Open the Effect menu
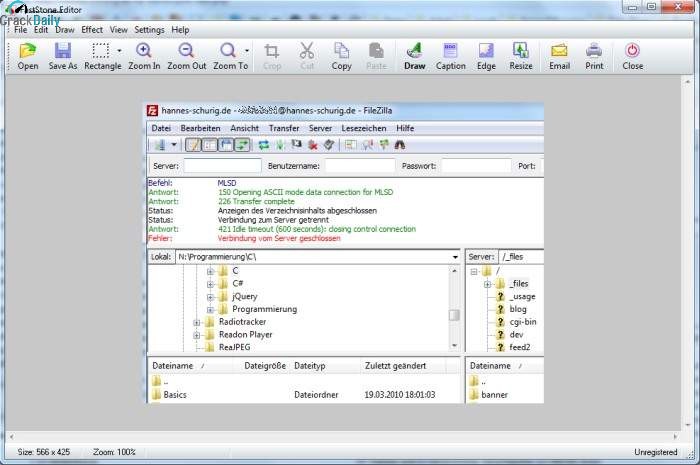700x465 pixels. click(92, 30)
